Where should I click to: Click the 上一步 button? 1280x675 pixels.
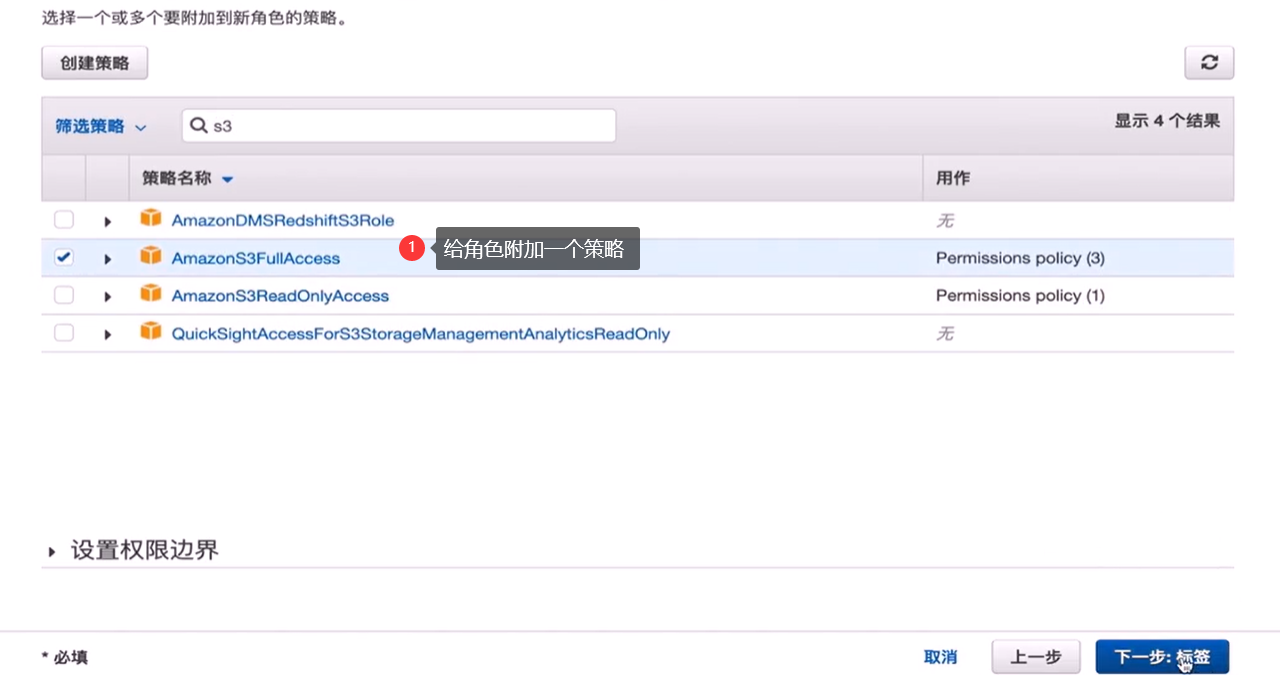(x=1036, y=657)
